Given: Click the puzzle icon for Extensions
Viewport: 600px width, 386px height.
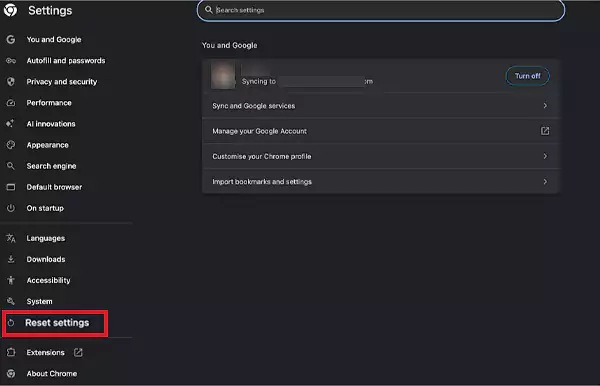Looking at the screenshot, I should 11,352.
